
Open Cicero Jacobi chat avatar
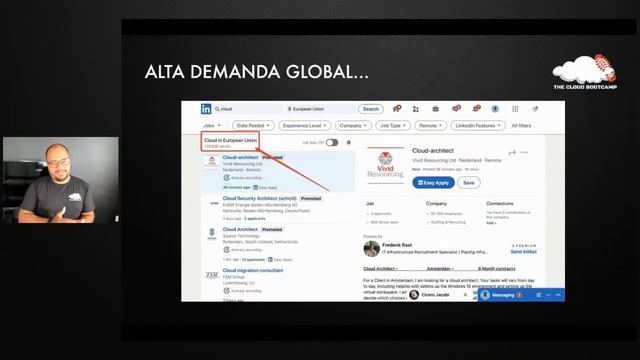[x=414, y=295]
